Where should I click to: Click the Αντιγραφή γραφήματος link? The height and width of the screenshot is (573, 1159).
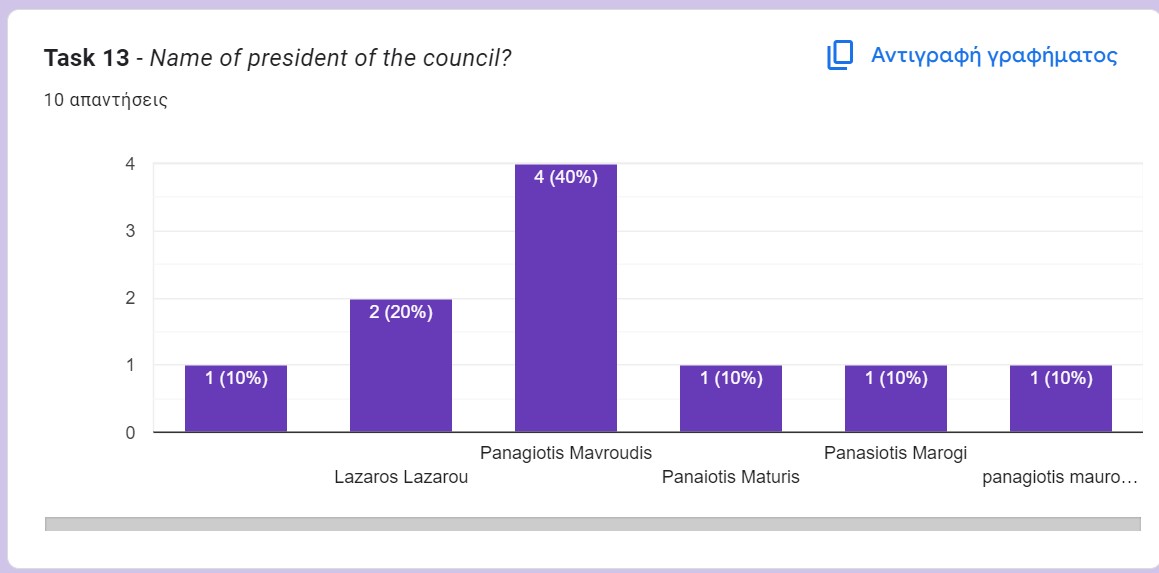993,55
